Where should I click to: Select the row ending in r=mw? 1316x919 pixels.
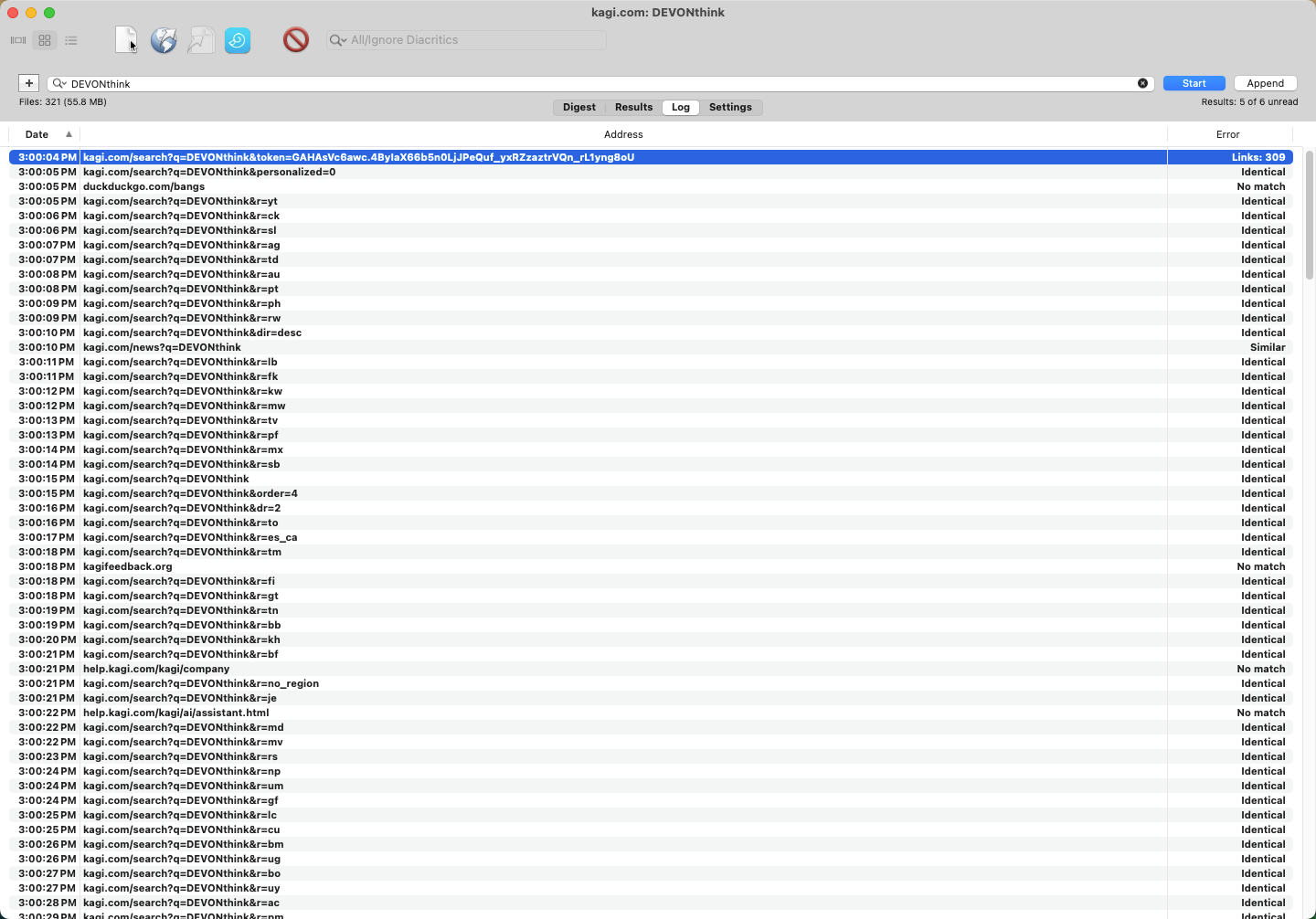pyautogui.click(x=651, y=406)
